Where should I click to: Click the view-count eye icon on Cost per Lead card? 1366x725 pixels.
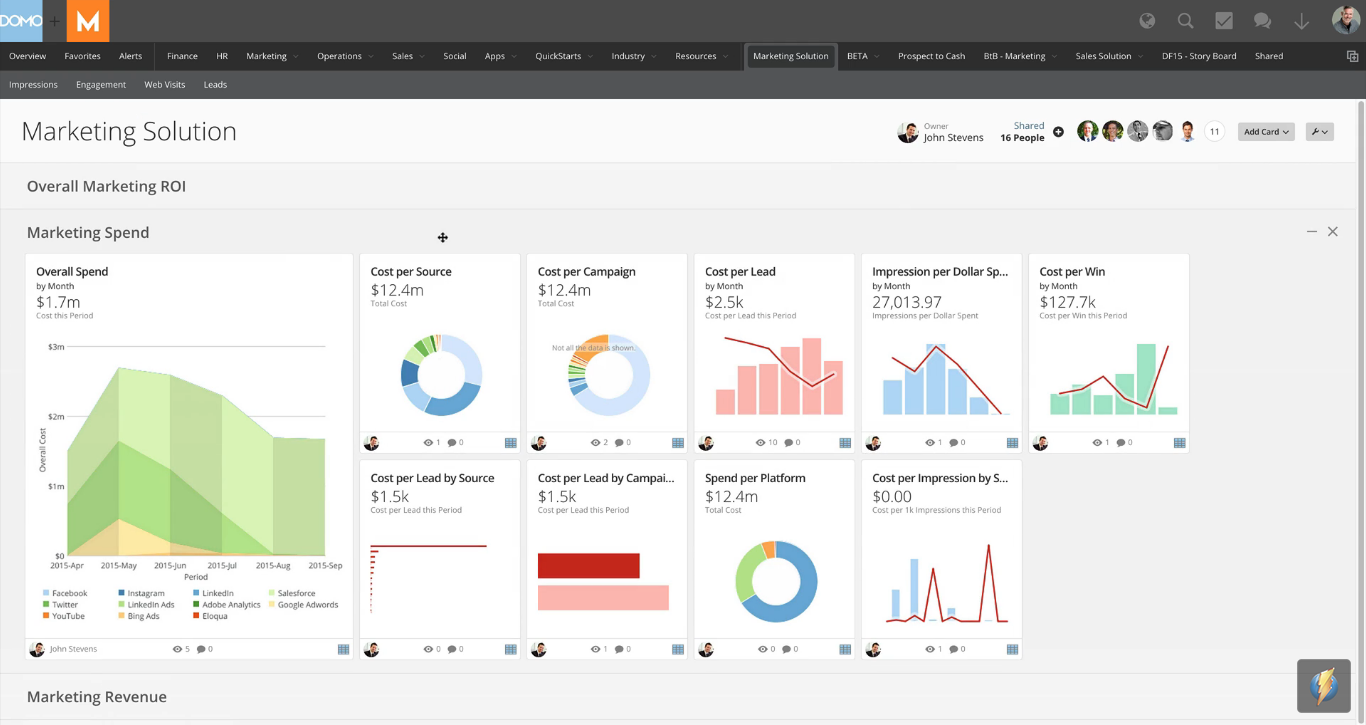coord(760,443)
